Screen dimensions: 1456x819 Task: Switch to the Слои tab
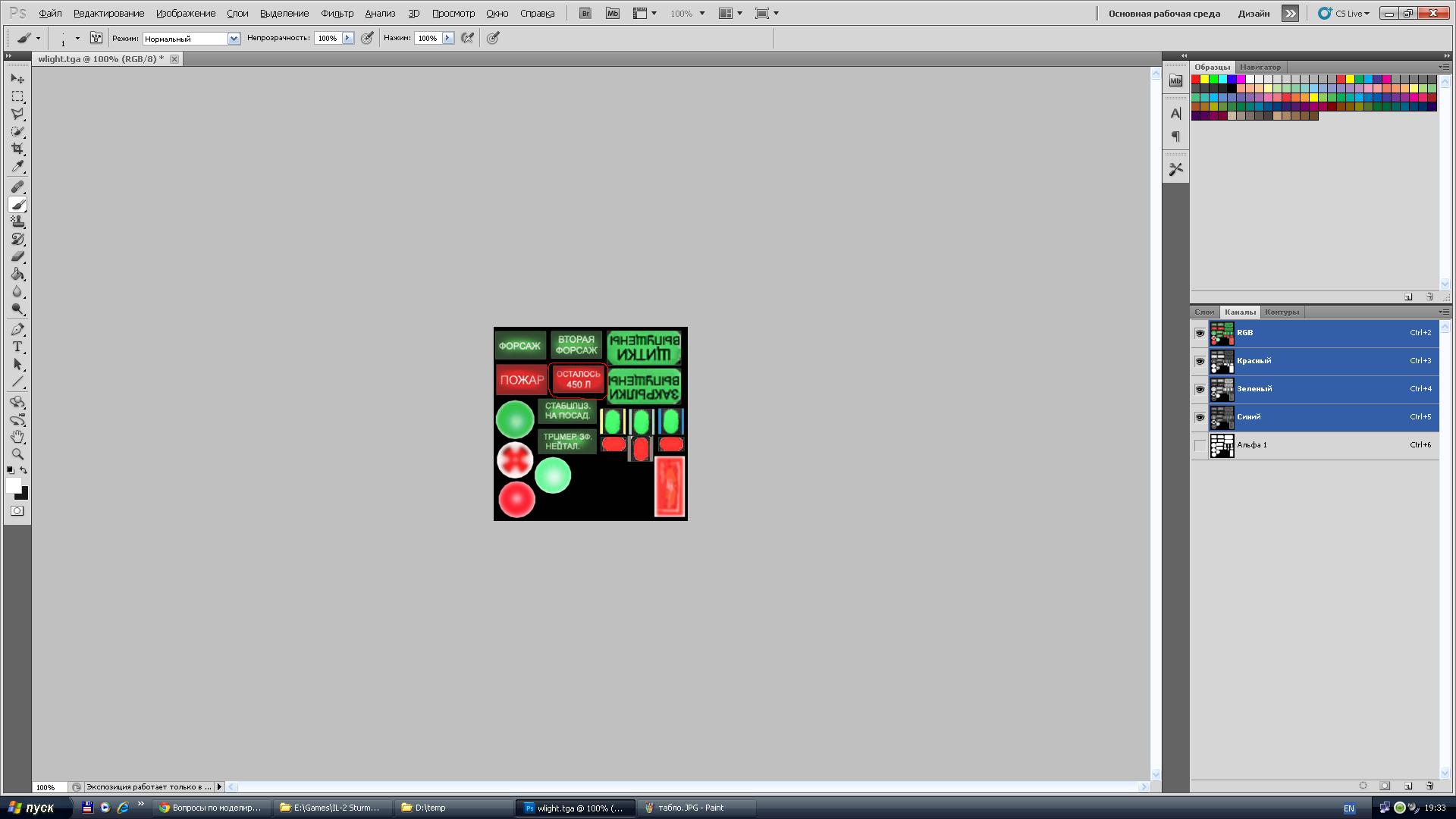click(1203, 312)
